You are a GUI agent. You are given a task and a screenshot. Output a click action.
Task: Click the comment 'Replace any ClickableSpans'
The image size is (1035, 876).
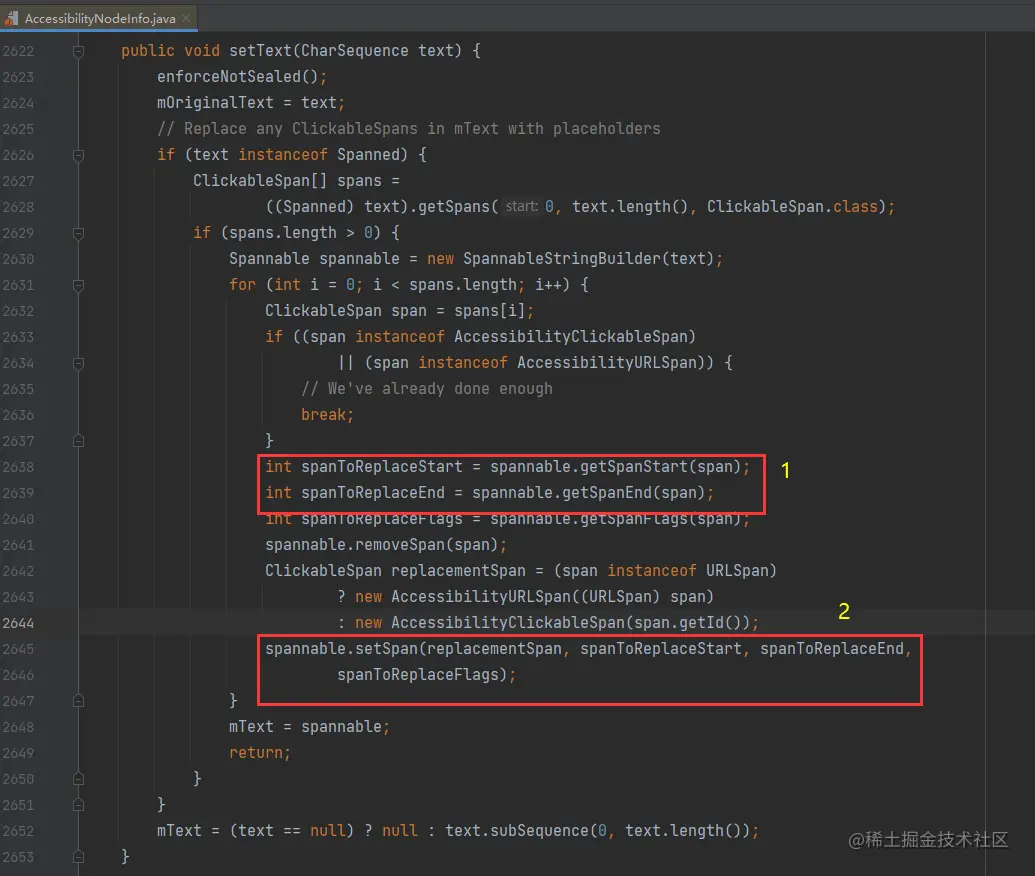tap(300, 129)
